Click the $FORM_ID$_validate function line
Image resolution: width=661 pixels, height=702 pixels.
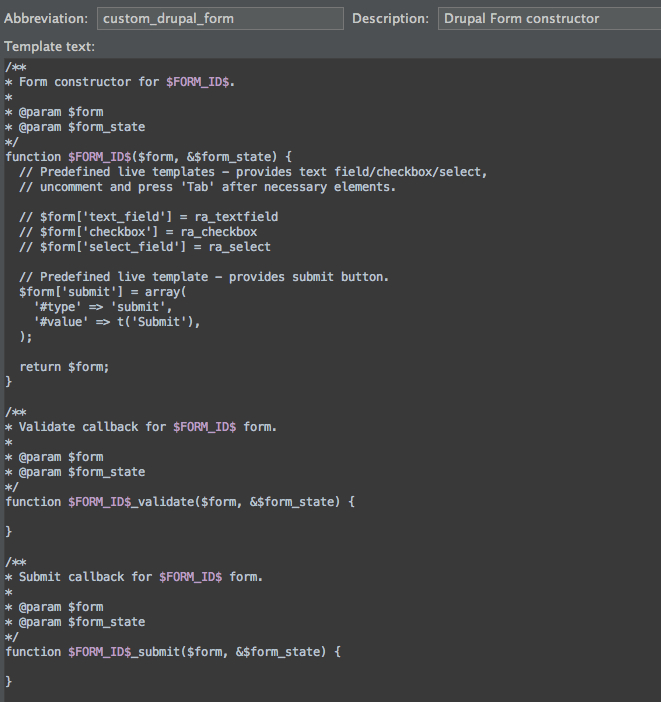click(x=180, y=501)
